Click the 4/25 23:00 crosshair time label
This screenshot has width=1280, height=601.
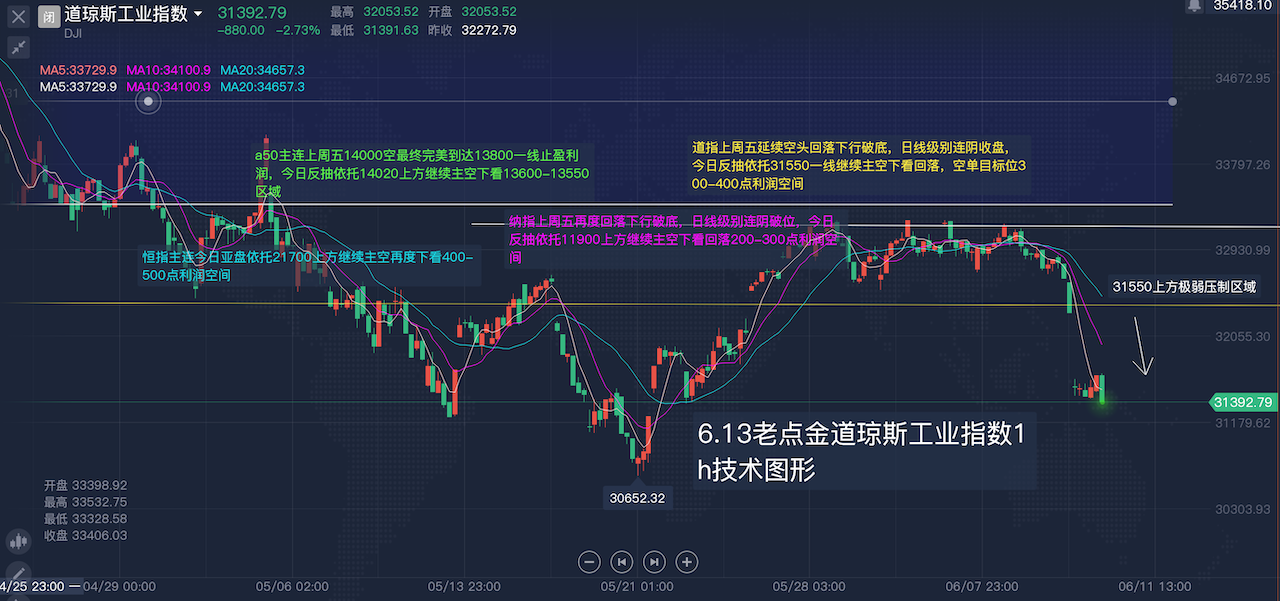[34, 586]
